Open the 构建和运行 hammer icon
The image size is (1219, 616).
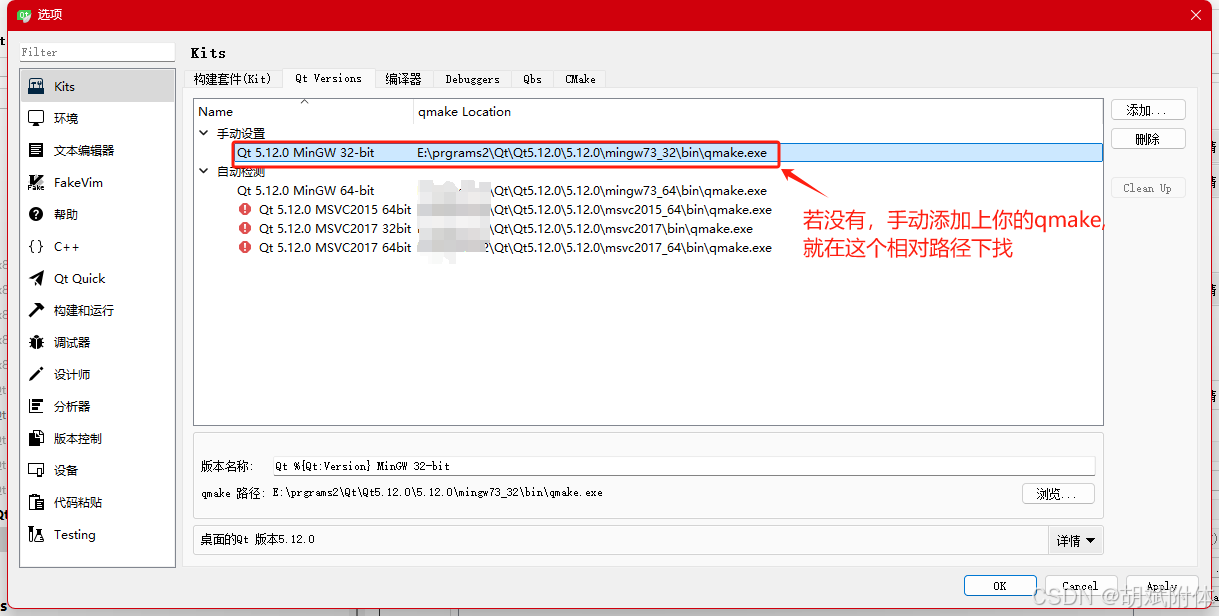pos(36,310)
